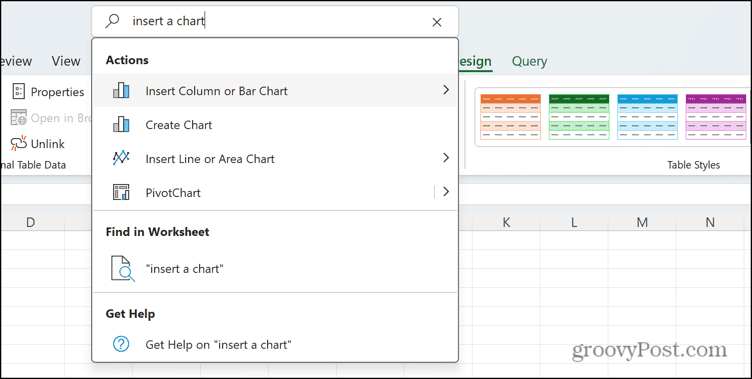
Task: Click the Insert Line or Area Chart icon
Action: pos(121,158)
